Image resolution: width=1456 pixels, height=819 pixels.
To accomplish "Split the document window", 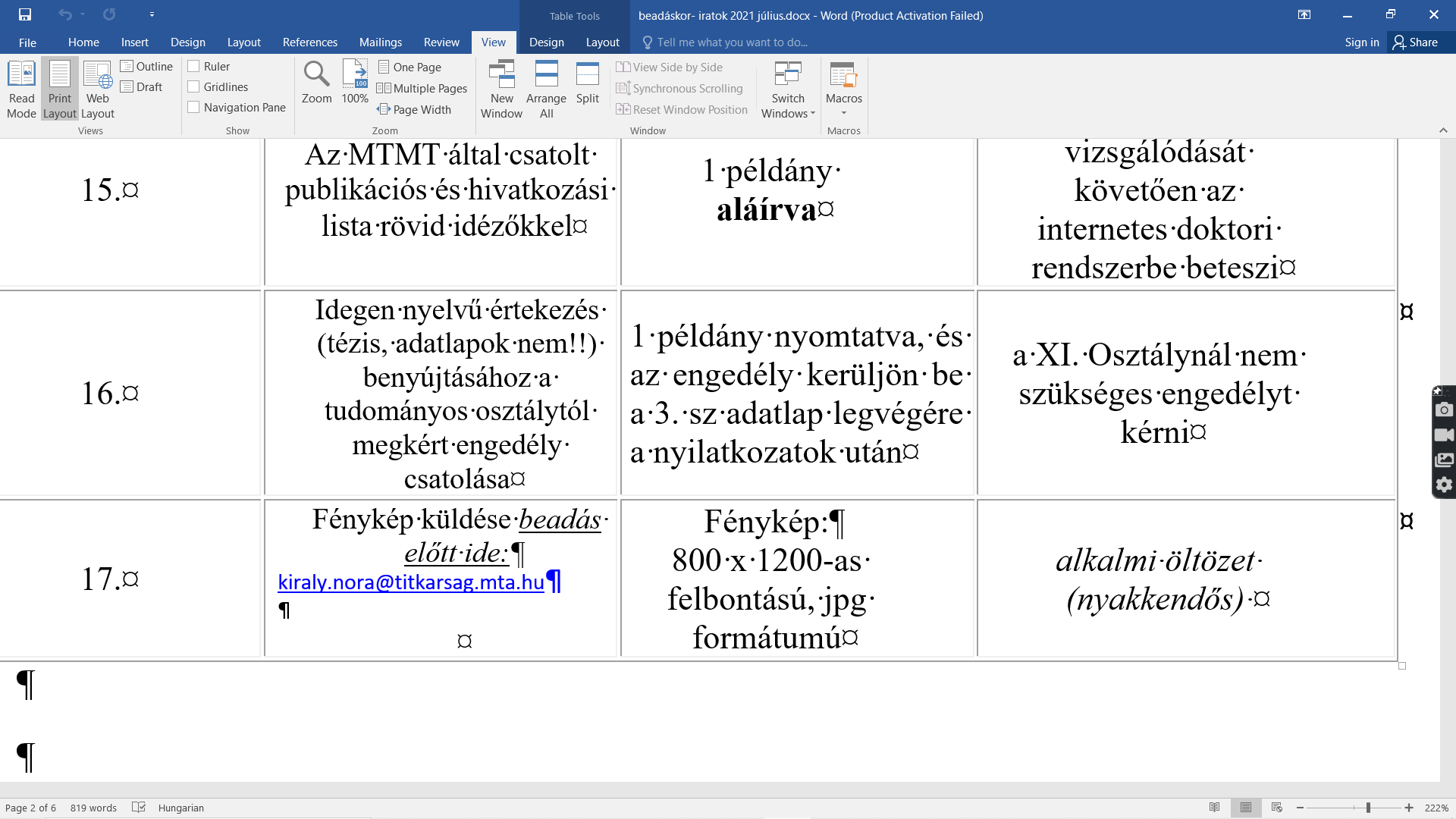I will 588,82.
